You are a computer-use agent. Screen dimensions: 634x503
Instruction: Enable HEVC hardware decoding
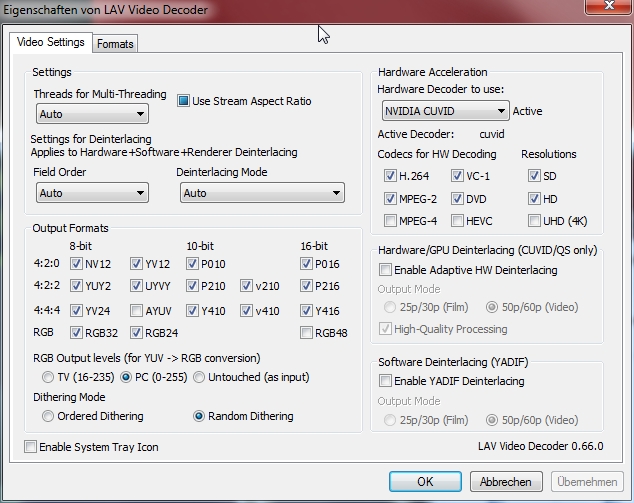click(x=458, y=220)
